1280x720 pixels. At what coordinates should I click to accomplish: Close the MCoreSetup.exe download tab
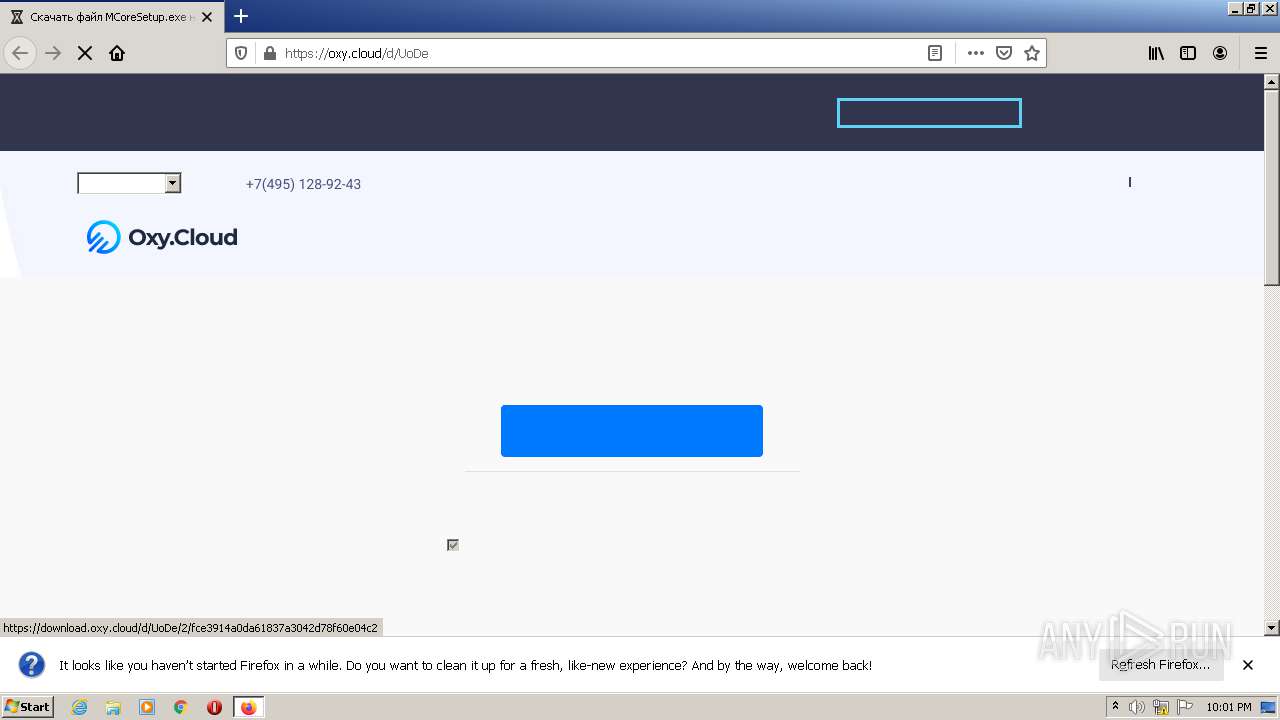click(x=207, y=17)
